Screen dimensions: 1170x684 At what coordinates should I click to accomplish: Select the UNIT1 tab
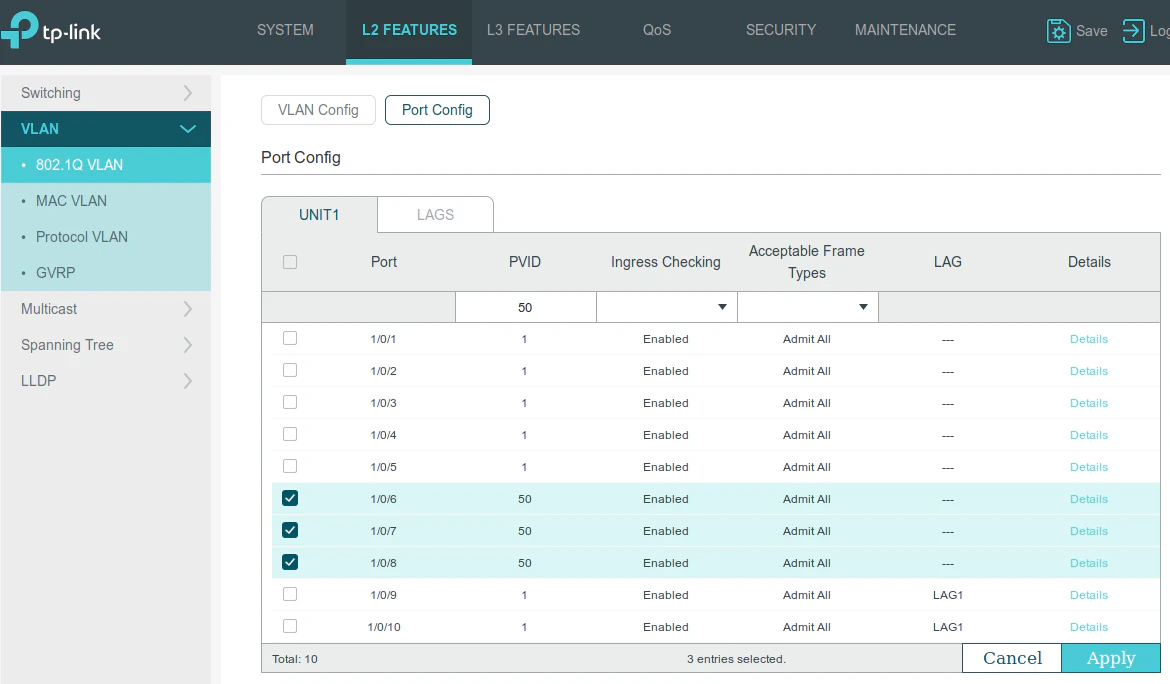point(319,215)
